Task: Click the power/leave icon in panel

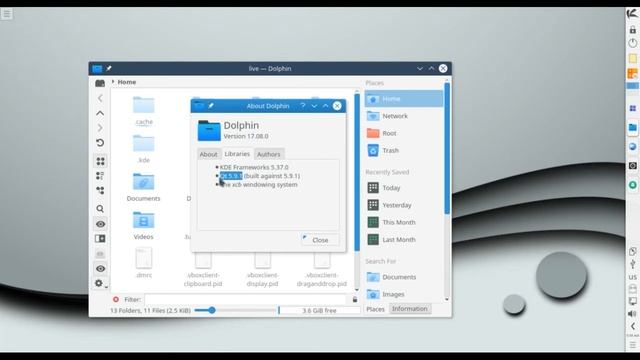Action: pyautogui.click(x=632, y=43)
